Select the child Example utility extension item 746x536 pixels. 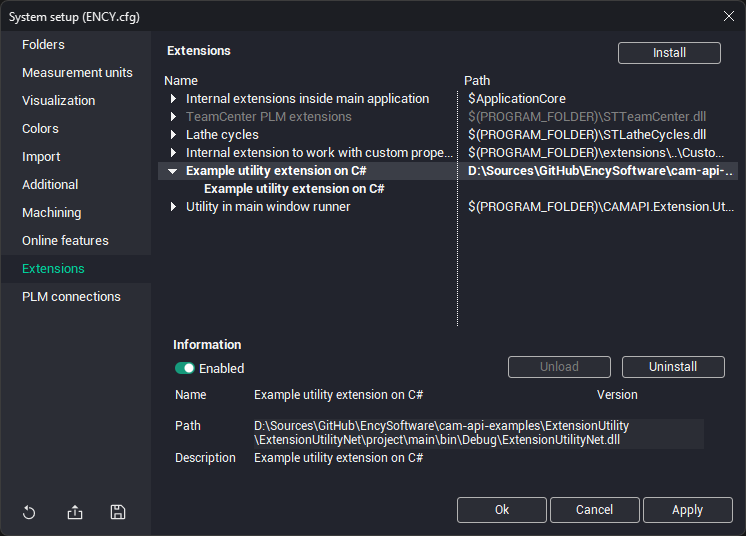click(294, 189)
